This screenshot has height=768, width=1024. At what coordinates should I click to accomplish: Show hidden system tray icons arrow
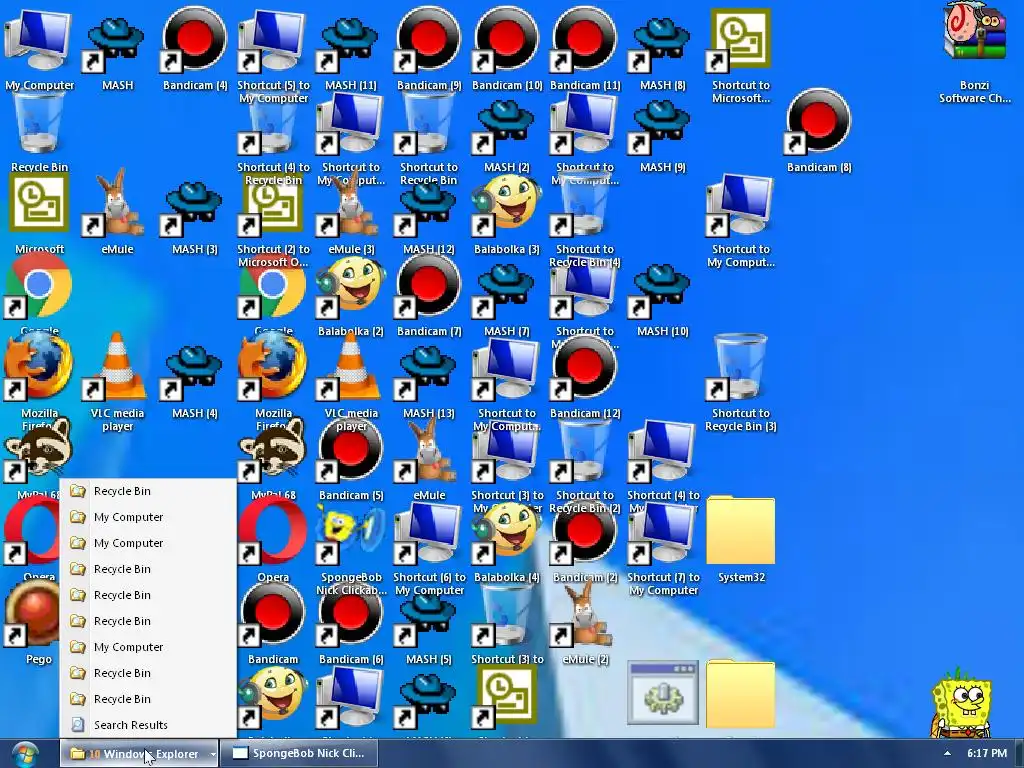(947, 754)
